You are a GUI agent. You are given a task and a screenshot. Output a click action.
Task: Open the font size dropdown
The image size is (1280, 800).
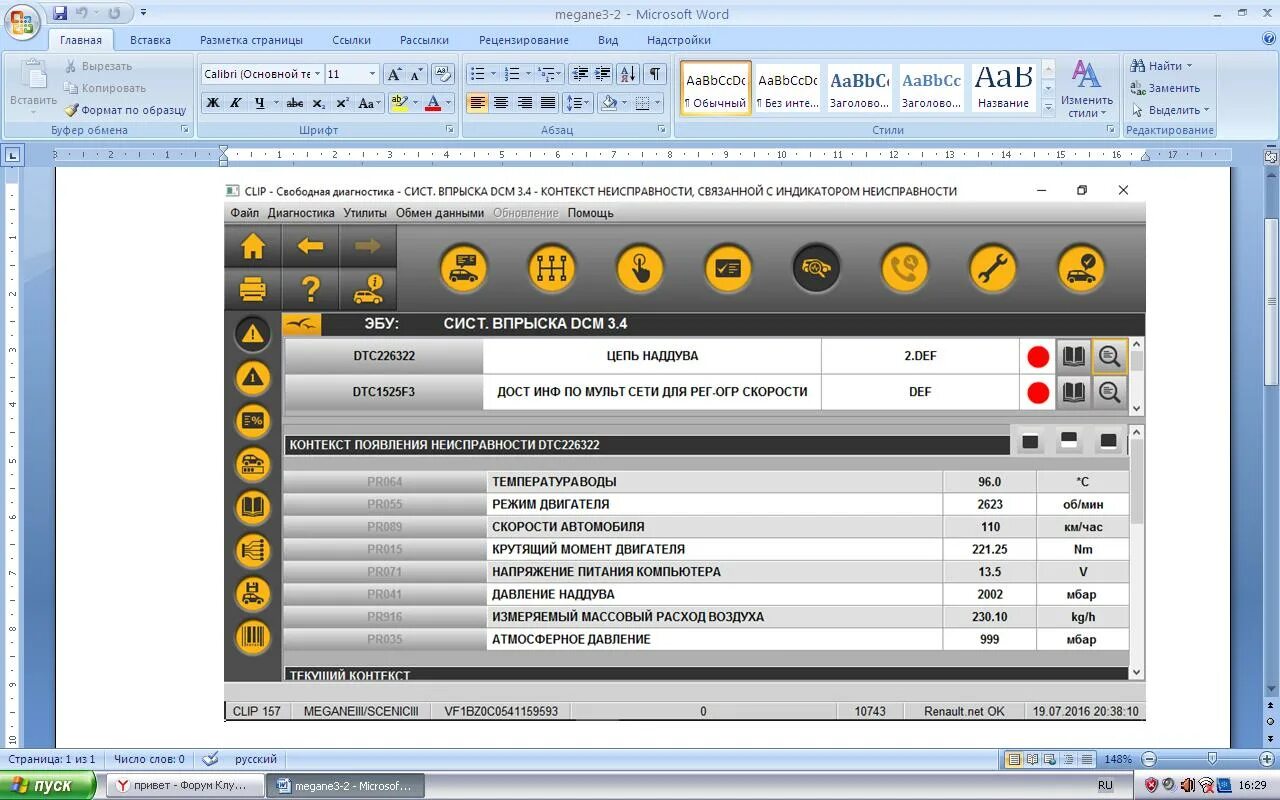[x=373, y=74]
